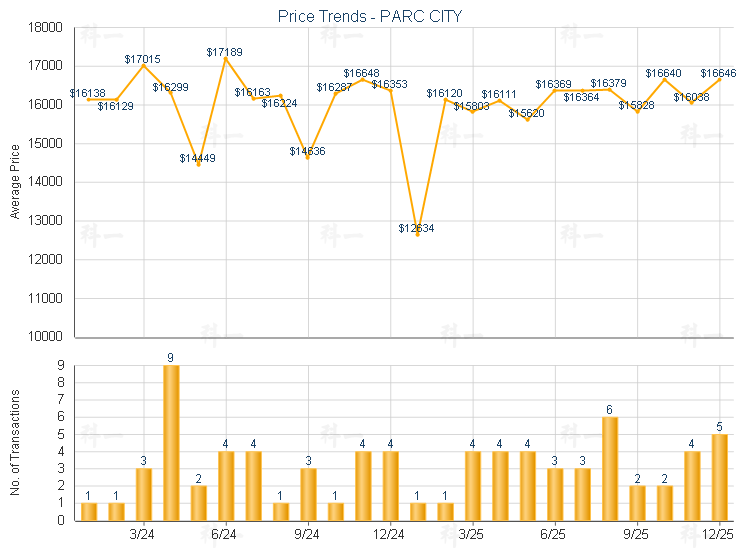
Task: Select the $17015 data point label
Action: pyautogui.click(x=142, y=59)
